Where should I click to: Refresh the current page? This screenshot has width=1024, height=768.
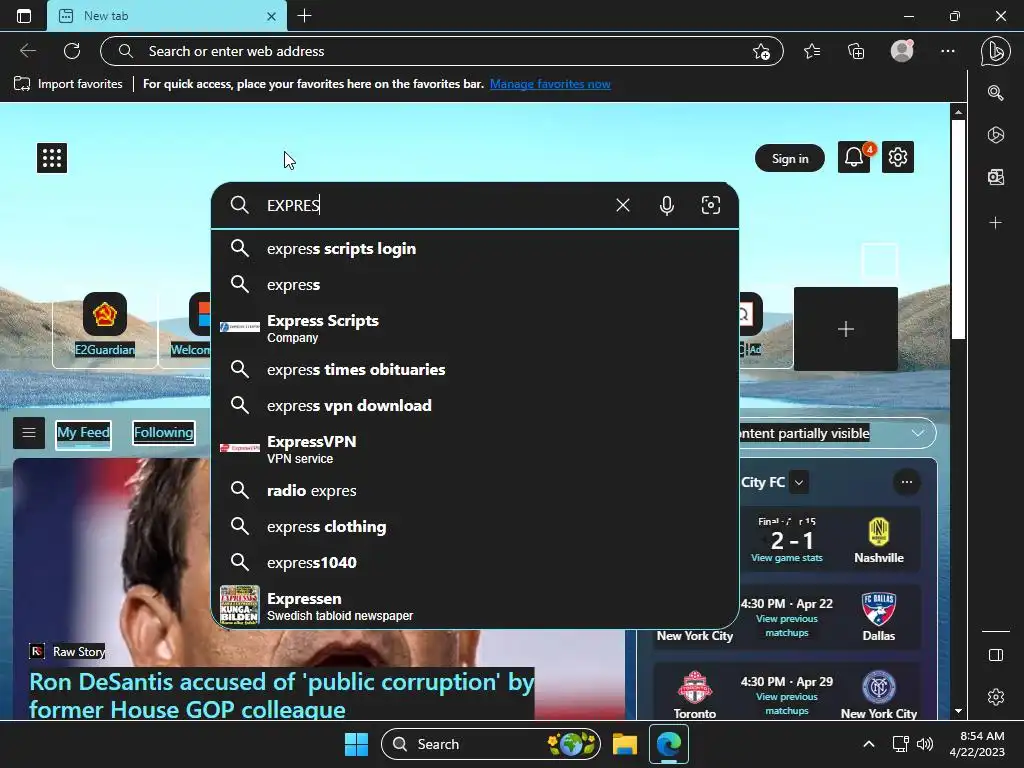[x=72, y=51]
